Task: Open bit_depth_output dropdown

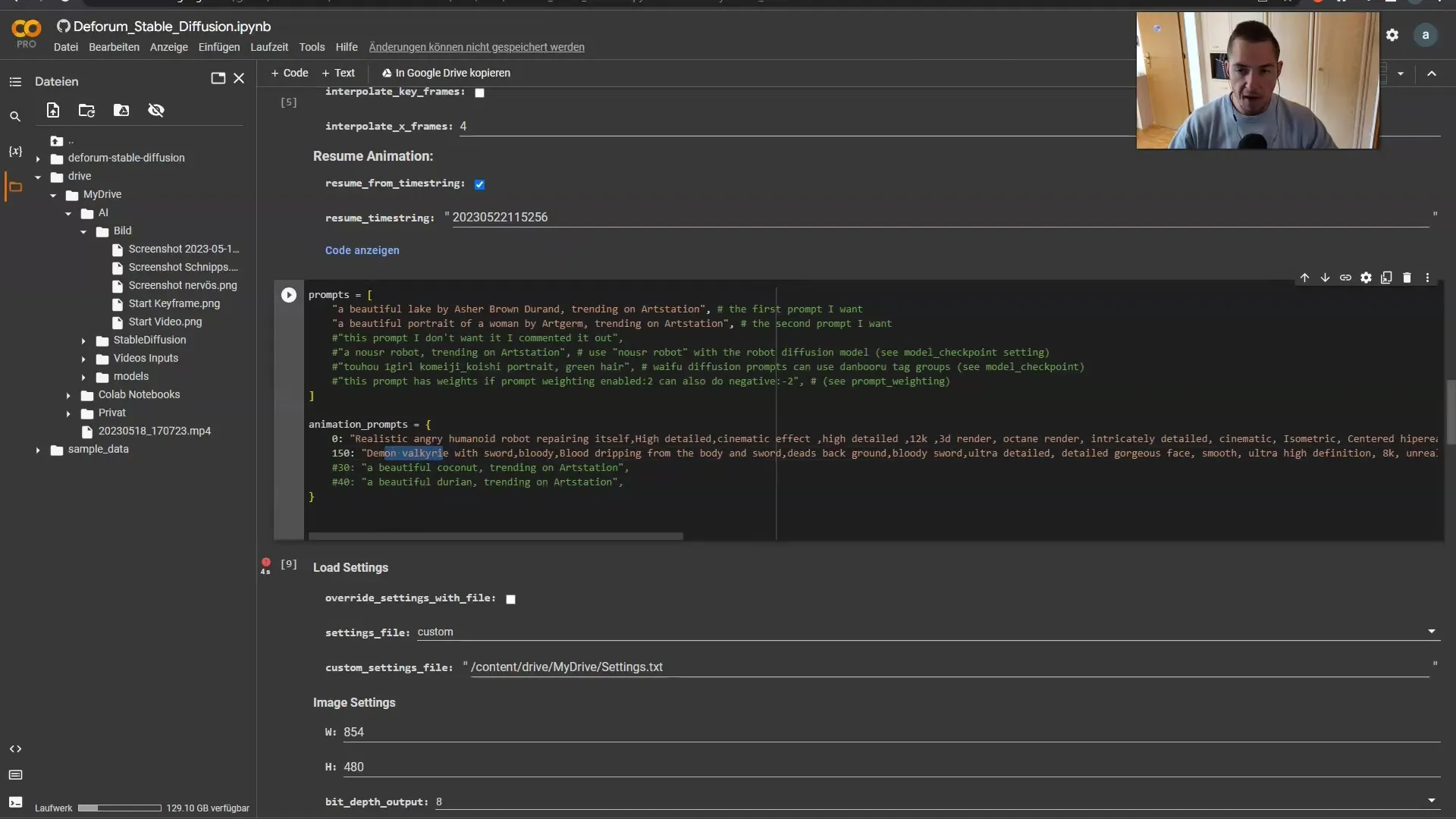Action: [937, 802]
